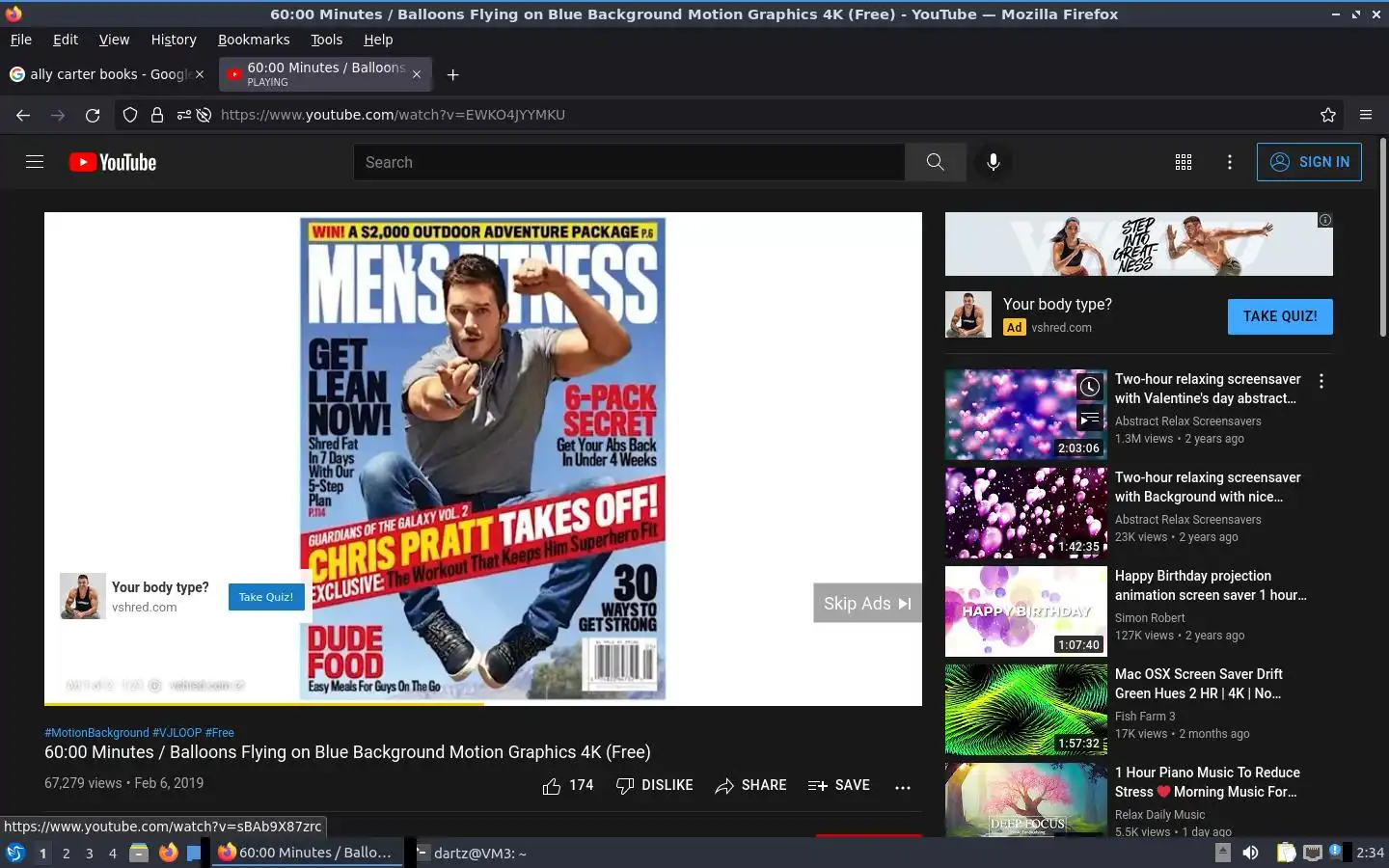The width and height of the screenshot is (1389, 868).
Task: Click the autoplay blocked icon in URL bar
Action: 204,115
